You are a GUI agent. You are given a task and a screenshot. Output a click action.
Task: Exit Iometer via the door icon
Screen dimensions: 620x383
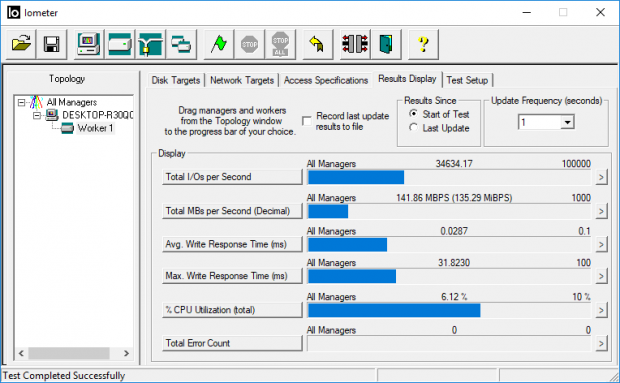pos(386,44)
